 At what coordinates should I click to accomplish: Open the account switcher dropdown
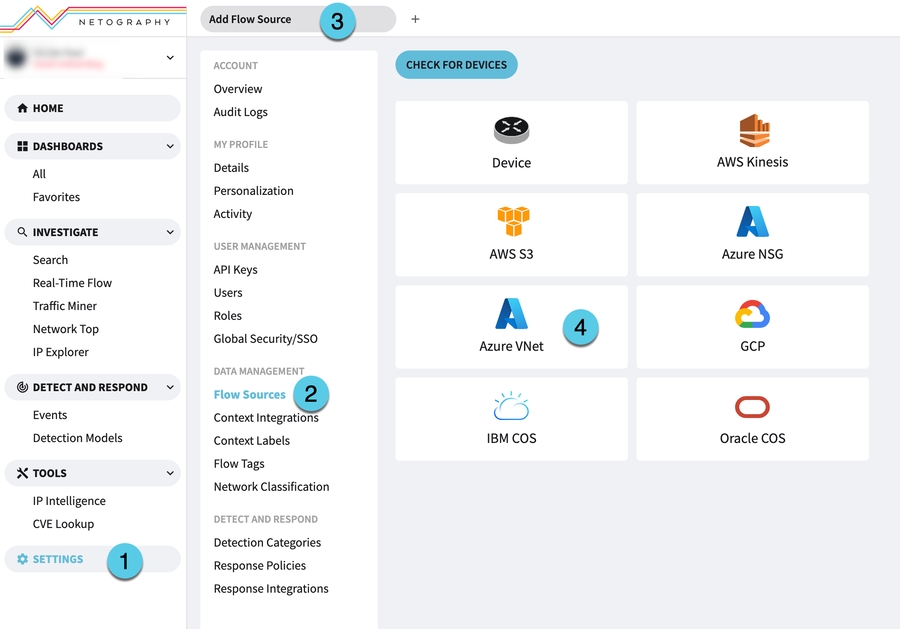tap(170, 58)
